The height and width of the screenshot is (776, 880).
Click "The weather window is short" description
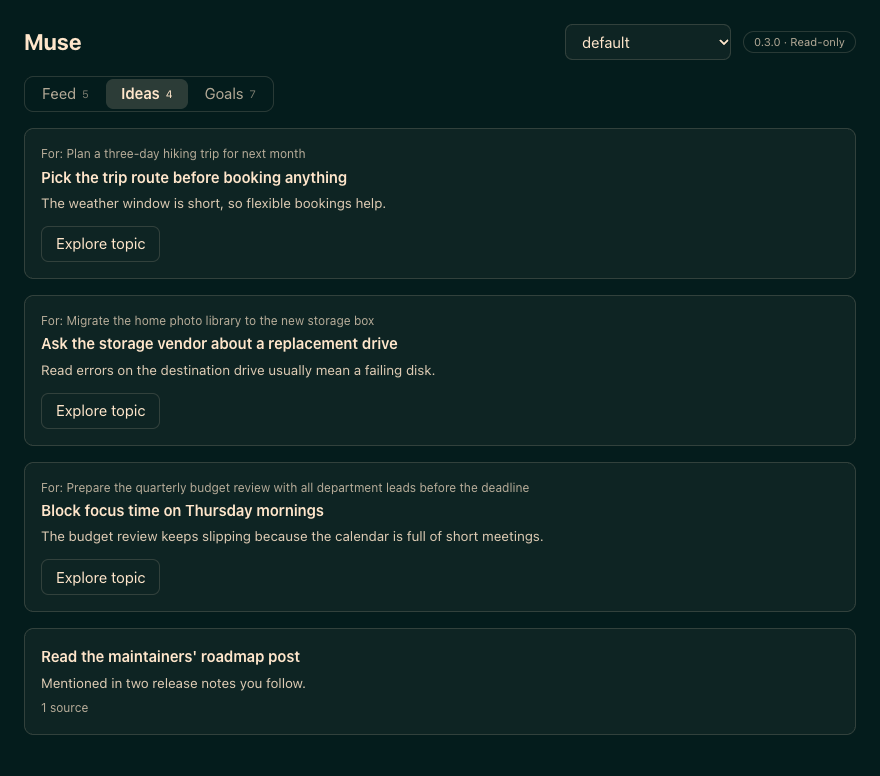[x=213, y=203]
